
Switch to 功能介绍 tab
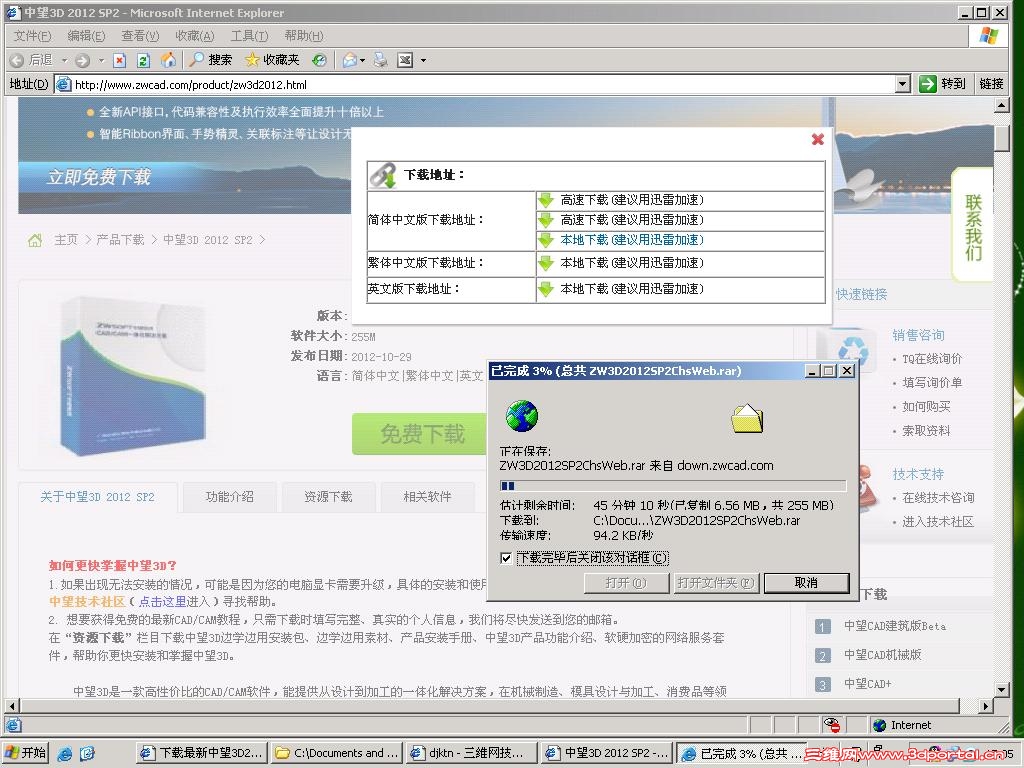(x=229, y=497)
